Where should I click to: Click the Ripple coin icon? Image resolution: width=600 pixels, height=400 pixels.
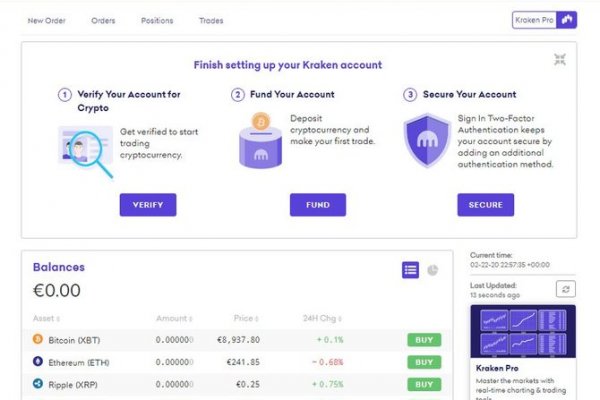pyautogui.click(x=38, y=384)
